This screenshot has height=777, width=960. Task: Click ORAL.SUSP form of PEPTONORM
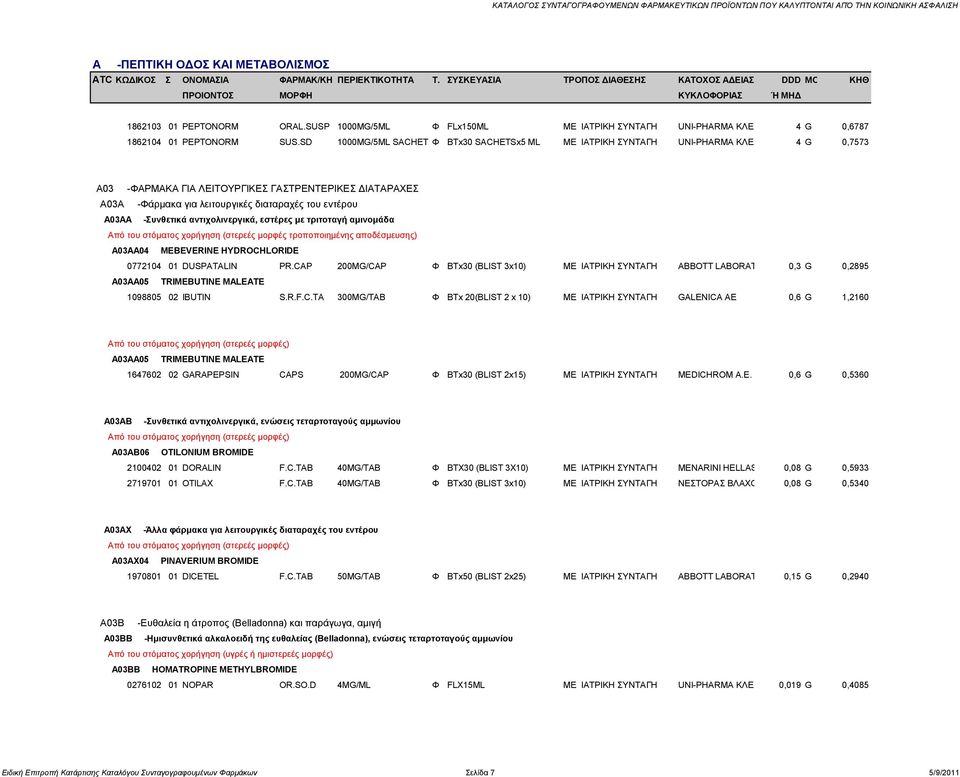click(304, 127)
